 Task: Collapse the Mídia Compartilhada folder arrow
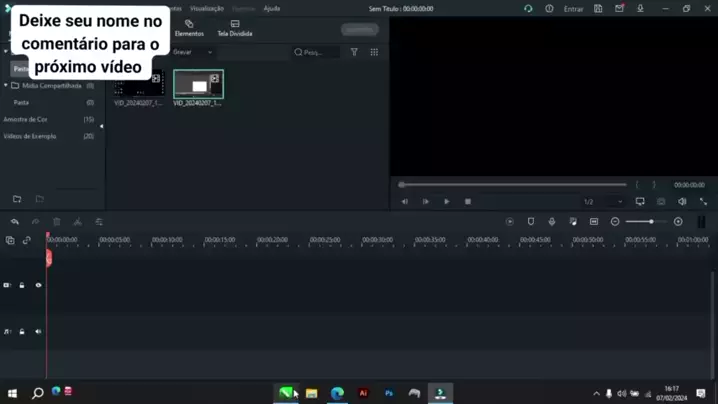[5, 86]
